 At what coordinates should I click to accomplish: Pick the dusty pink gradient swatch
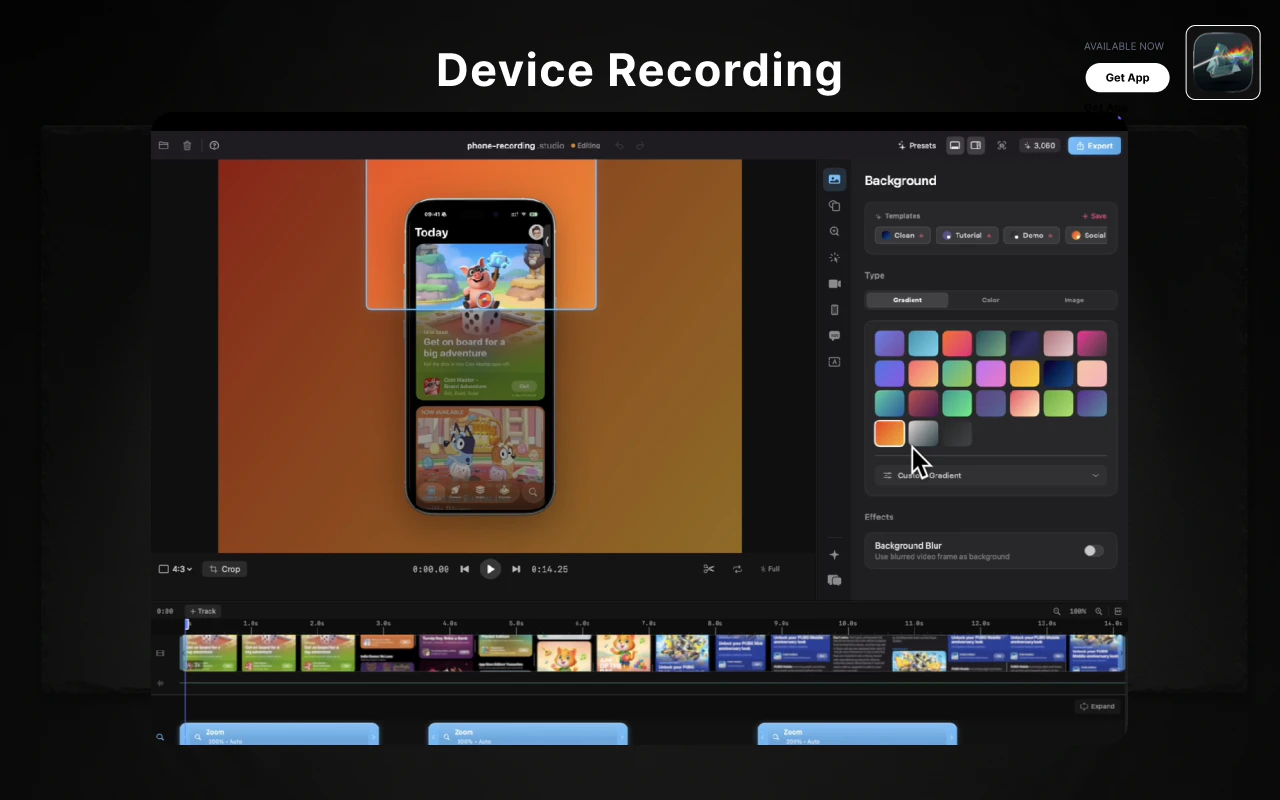tap(1058, 343)
